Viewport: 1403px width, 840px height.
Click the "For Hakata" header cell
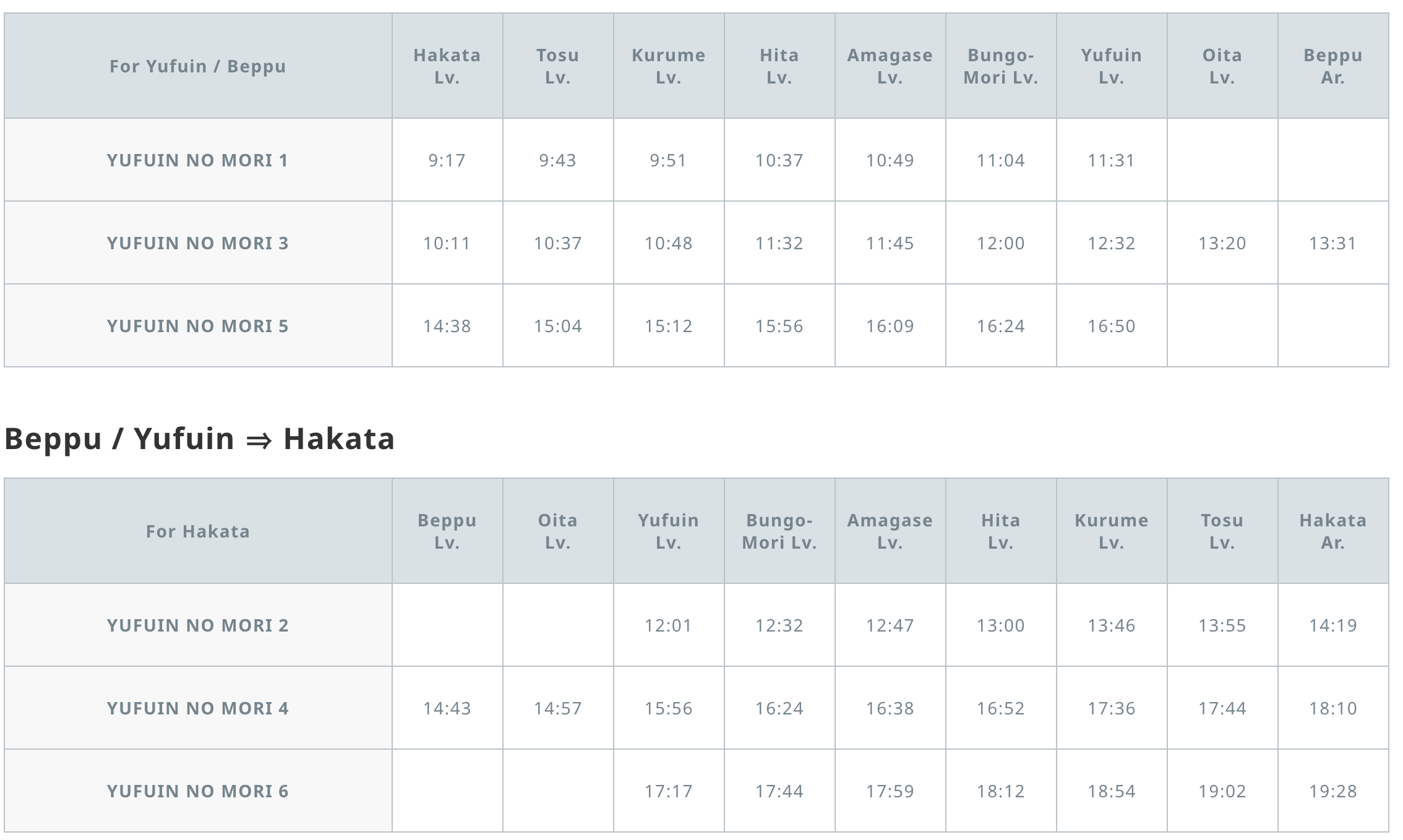(197, 531)
